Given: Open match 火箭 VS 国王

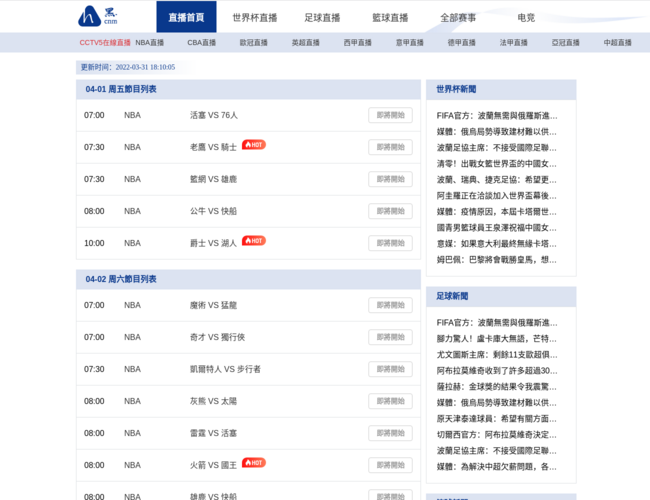Looking at the screenshot, I should tap(213, 465).
